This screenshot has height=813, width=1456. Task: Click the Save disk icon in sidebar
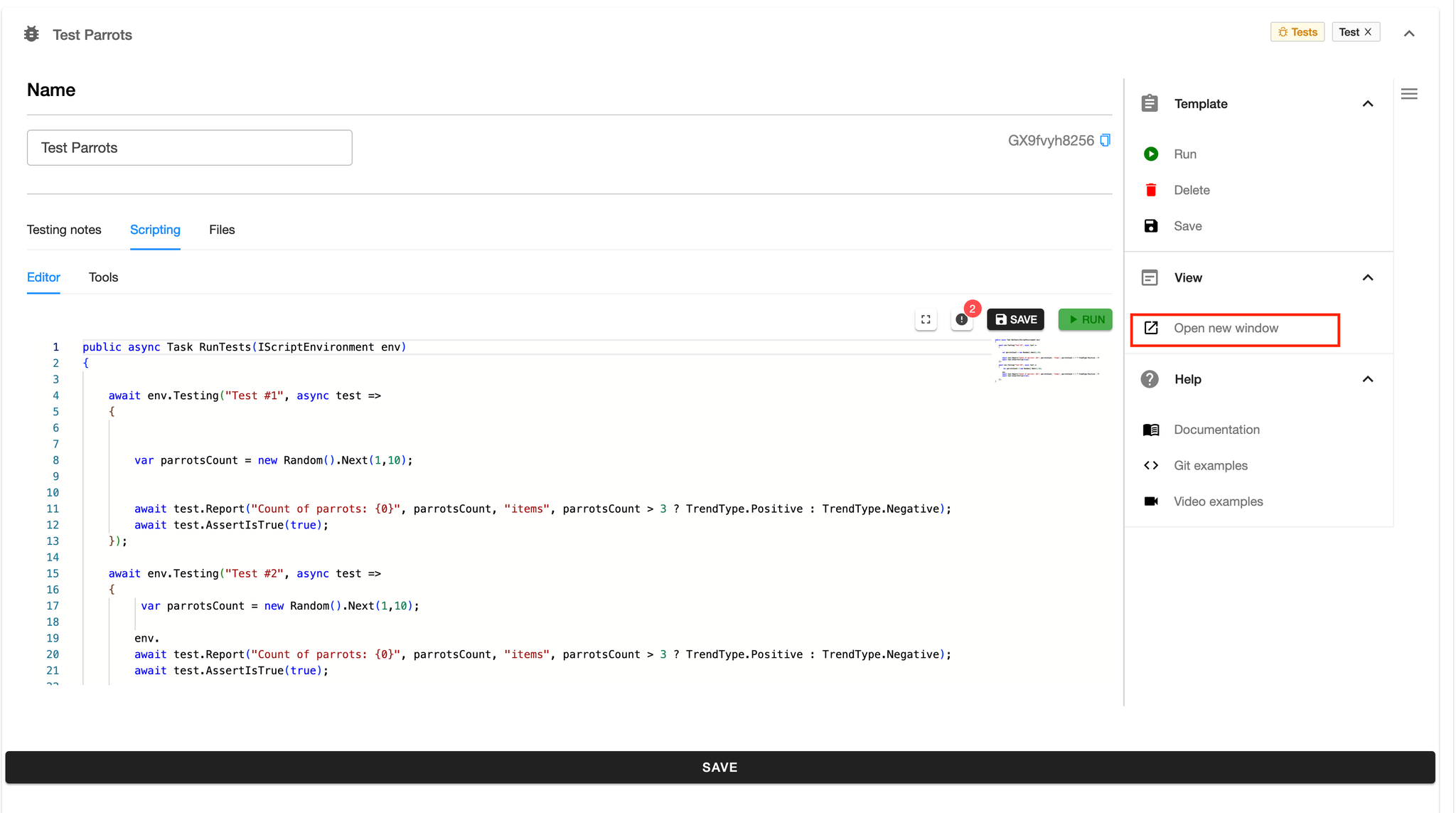tap(1150, 226)
